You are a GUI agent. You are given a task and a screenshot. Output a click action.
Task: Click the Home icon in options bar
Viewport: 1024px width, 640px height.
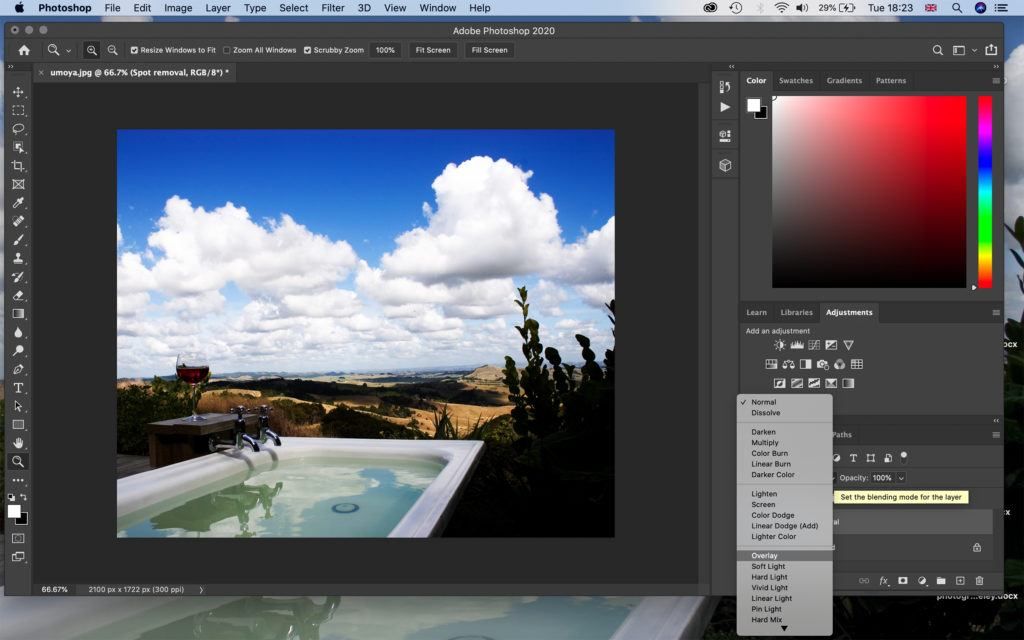click(x=24, y=50)
